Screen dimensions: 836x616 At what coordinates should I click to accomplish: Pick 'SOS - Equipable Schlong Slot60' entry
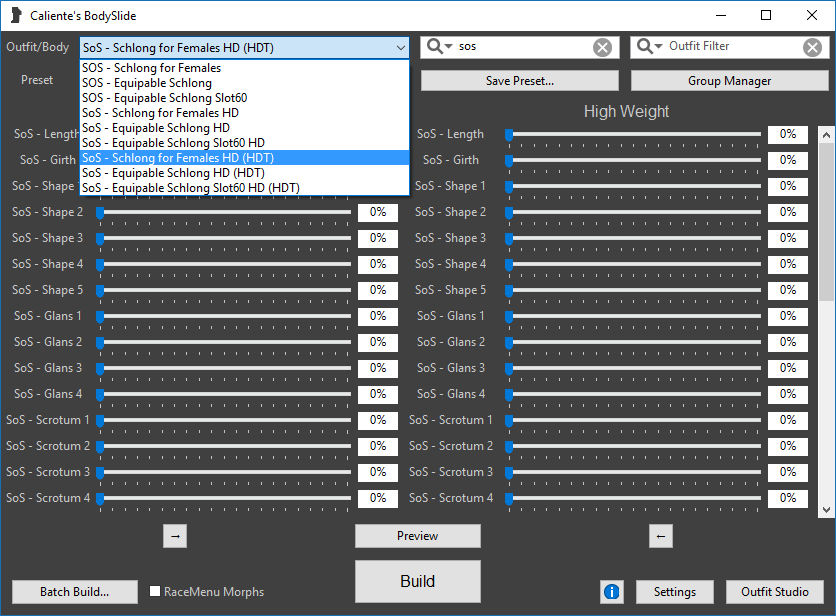(x=245, y=98)
